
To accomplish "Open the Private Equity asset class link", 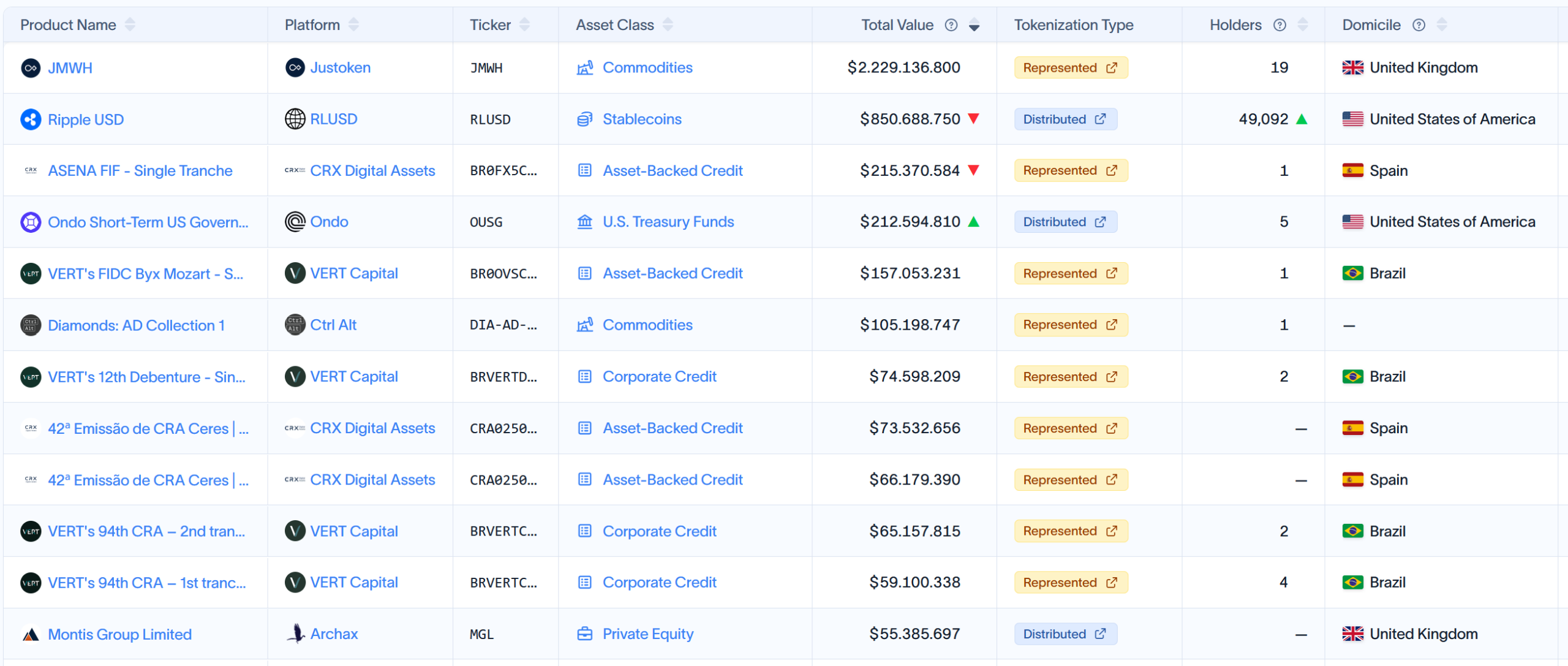I will pyautogui.click(x=648, y=634).
